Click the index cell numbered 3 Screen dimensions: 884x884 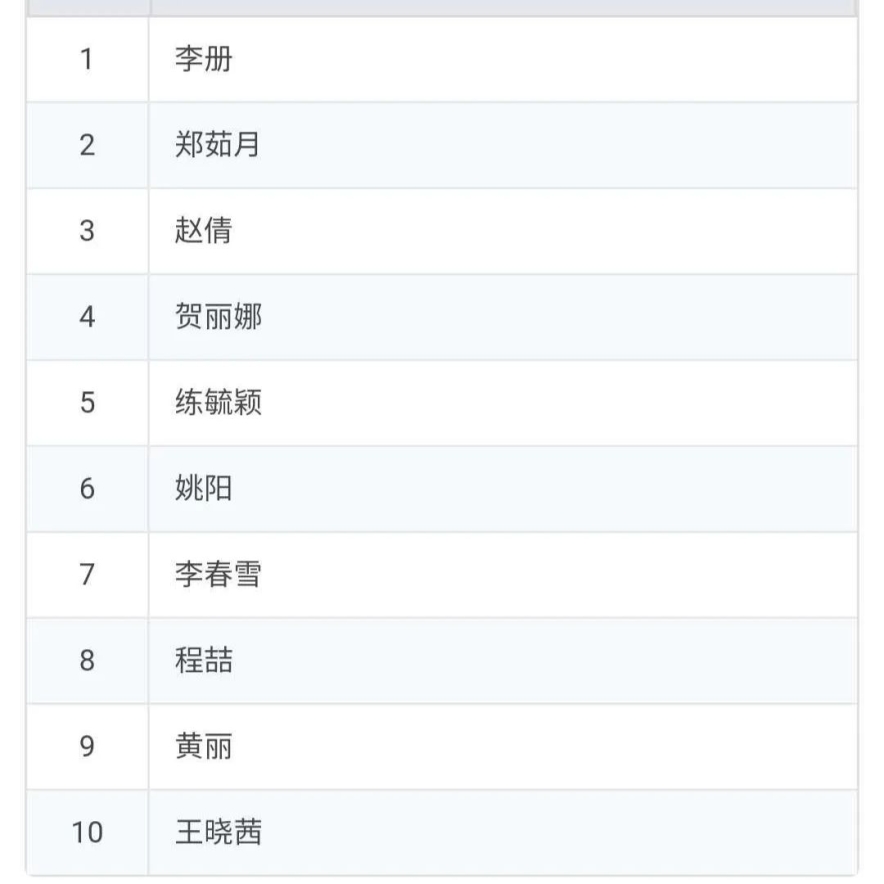tap(87, 231)
